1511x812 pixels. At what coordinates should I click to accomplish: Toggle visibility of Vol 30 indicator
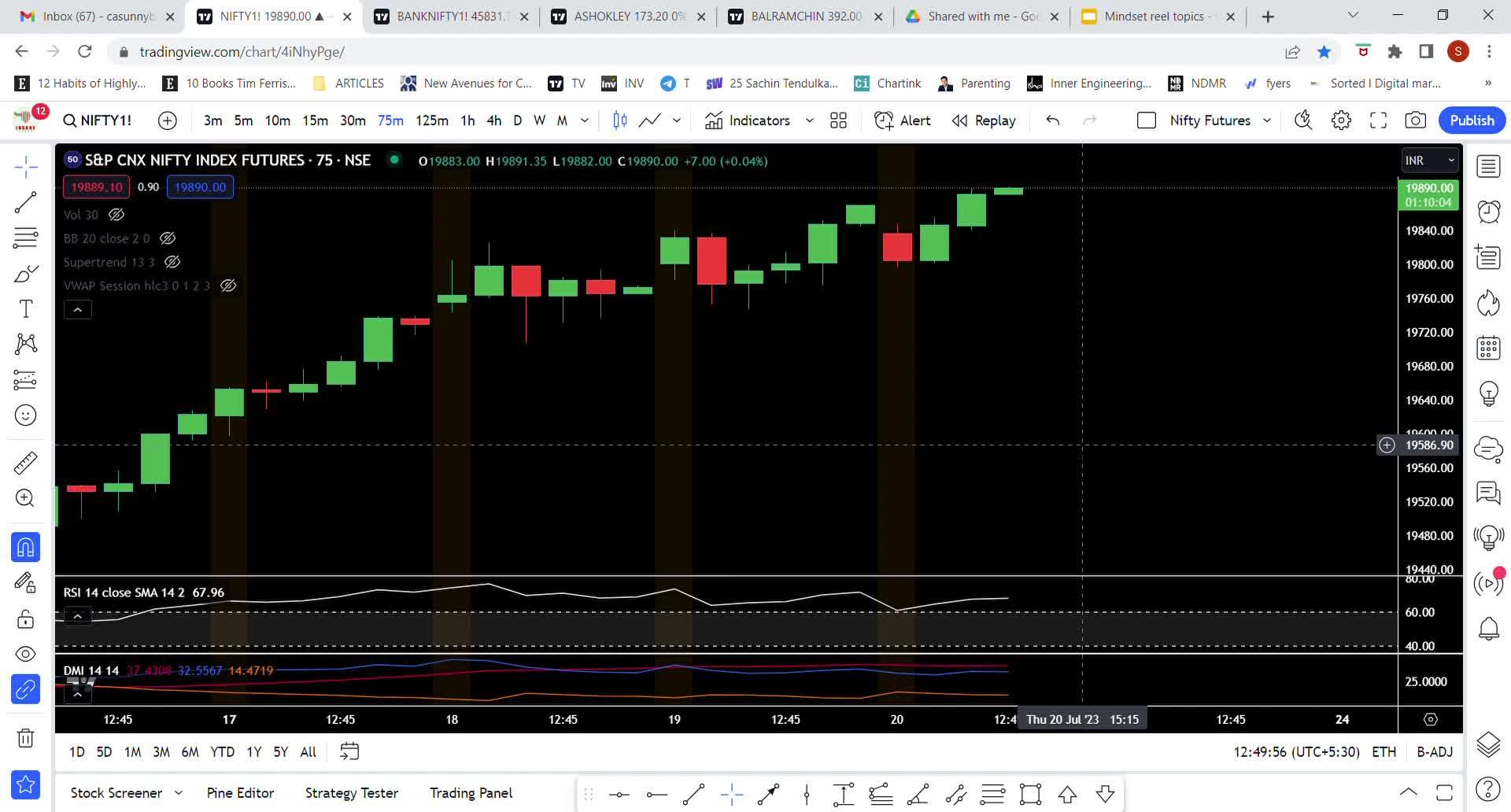pyautogui.click(x=116, y=215)
